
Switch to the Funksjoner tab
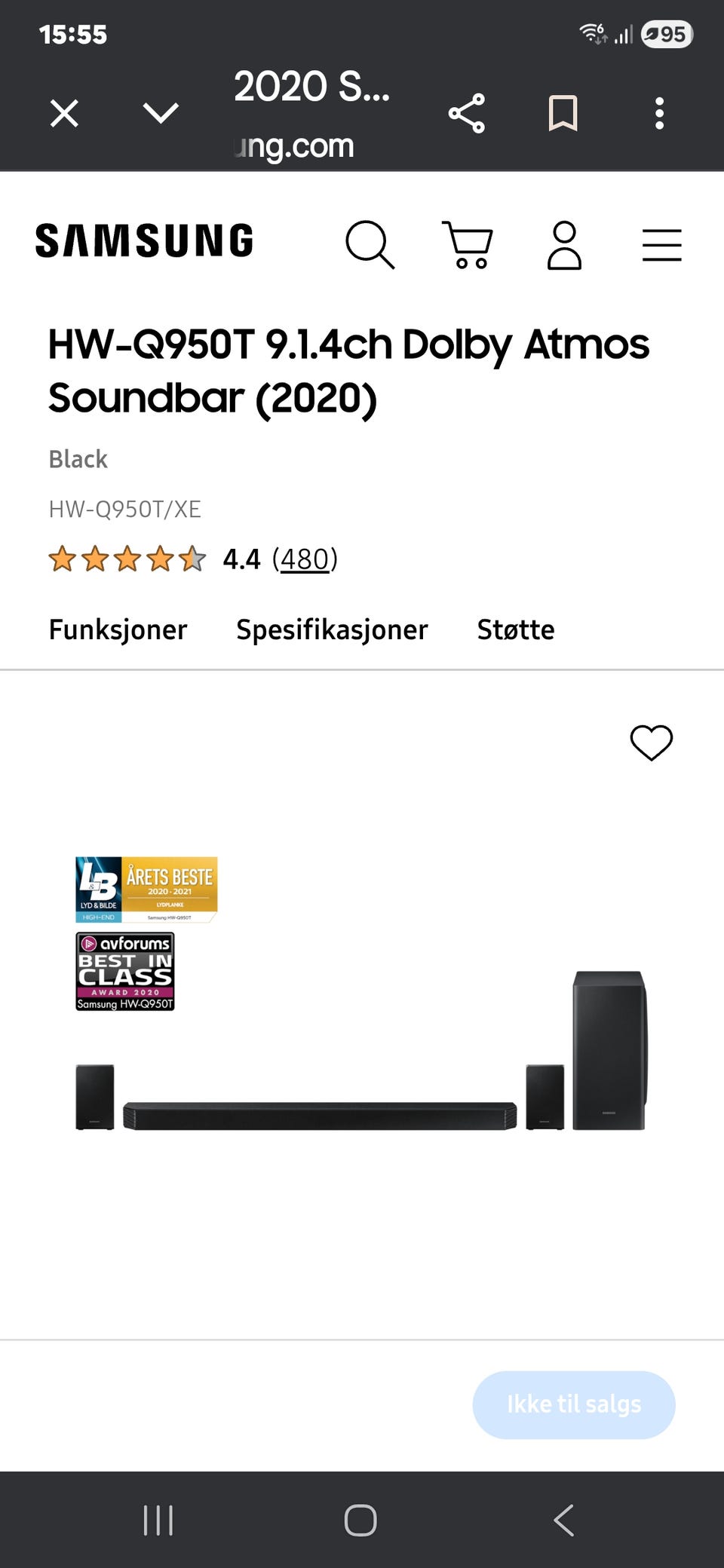(x=118, y=629)
